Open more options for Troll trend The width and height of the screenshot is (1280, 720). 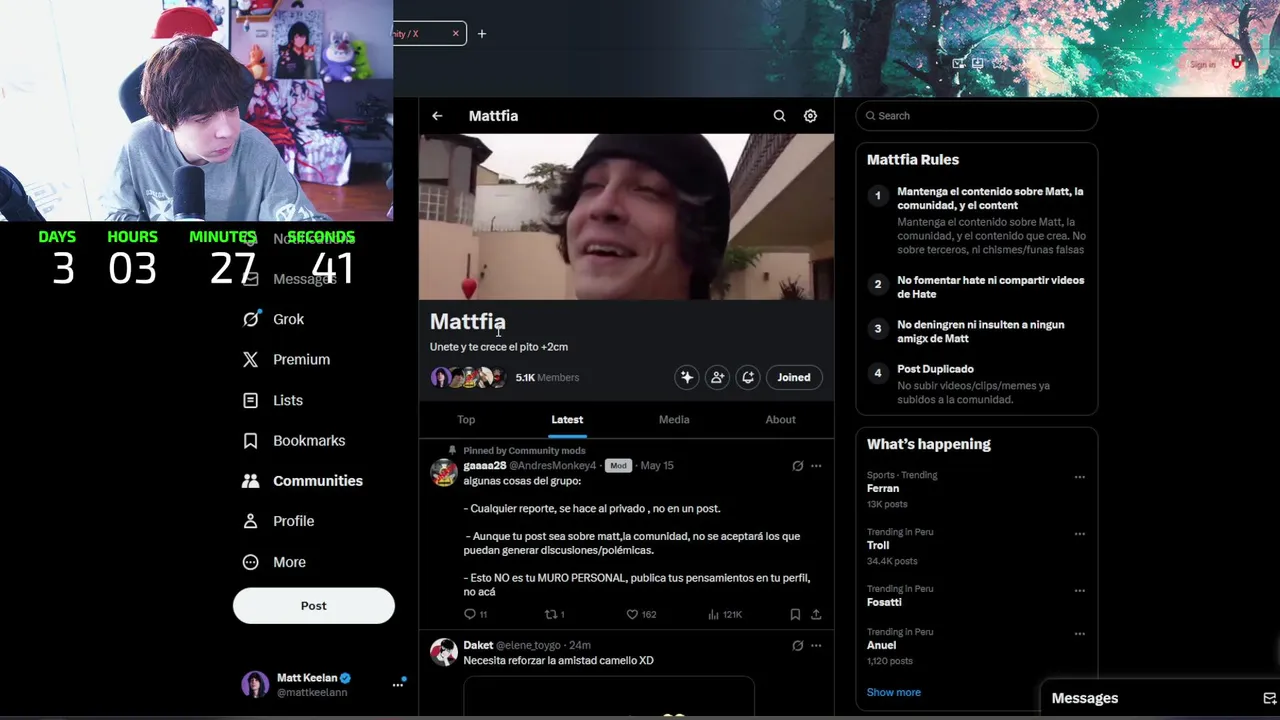pos(1079,534)
